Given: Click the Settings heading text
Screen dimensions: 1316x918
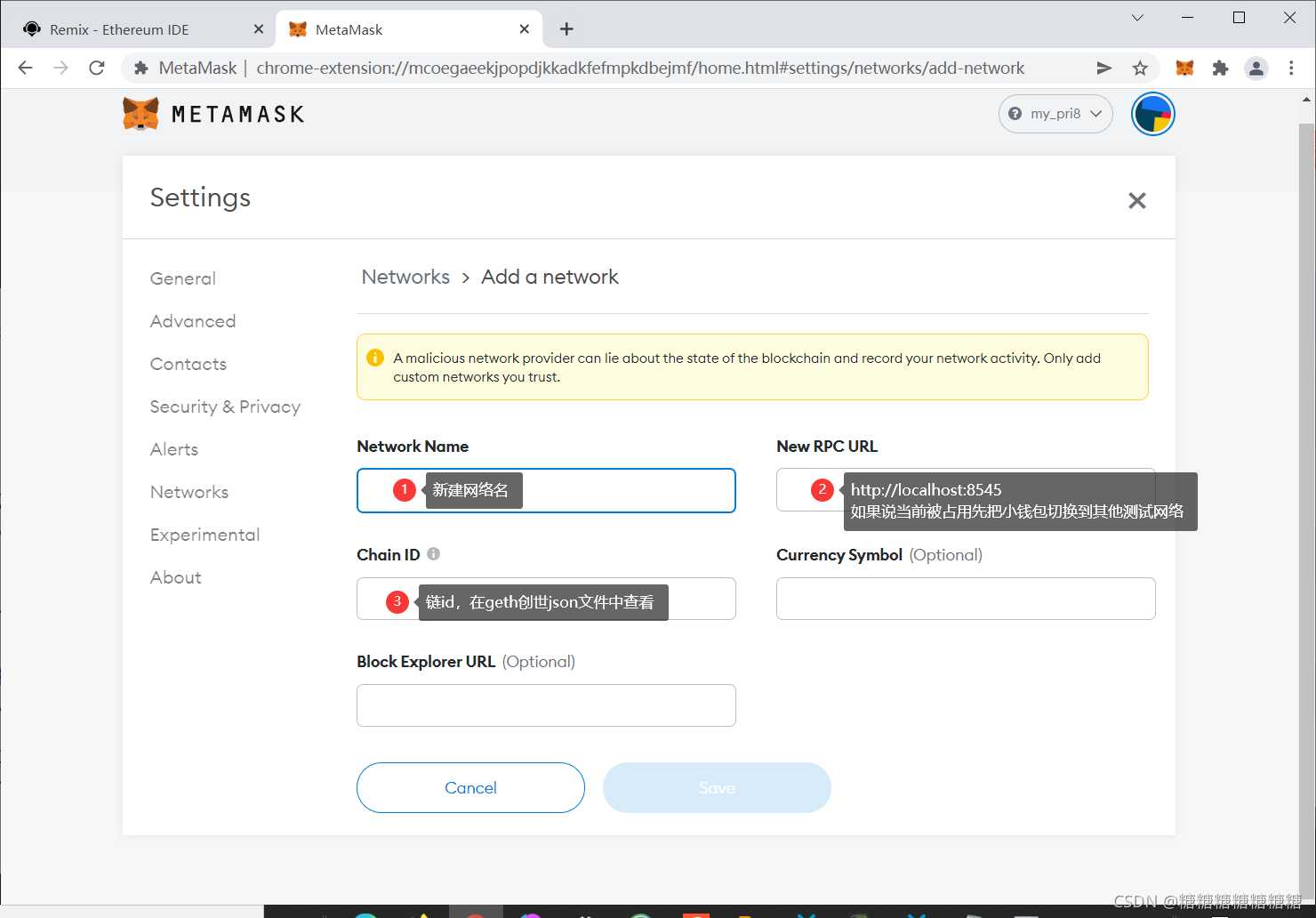Looking at the screenshot, I should pos(200,197).
